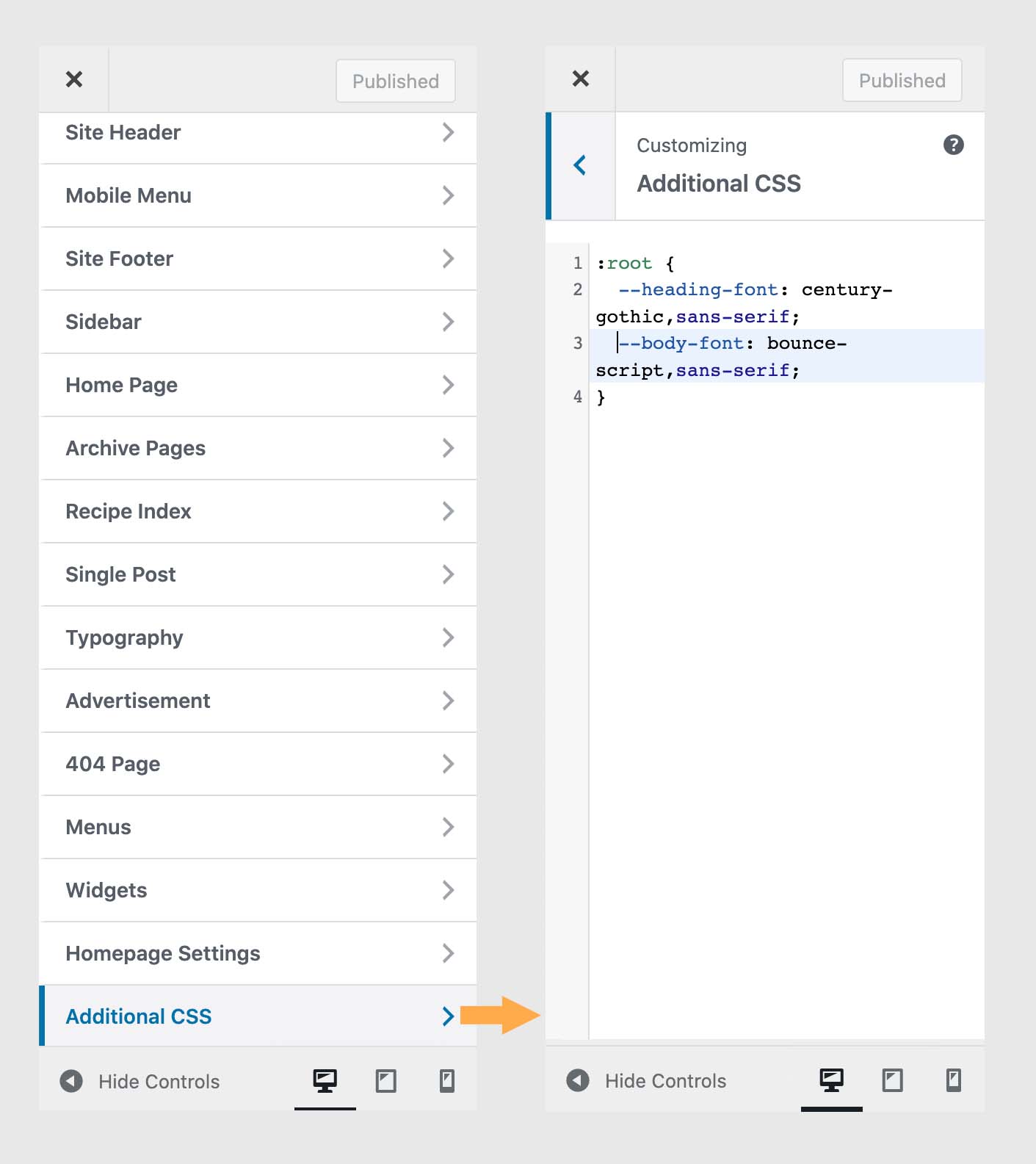Expand the Site Header section

tap(258, 133)
